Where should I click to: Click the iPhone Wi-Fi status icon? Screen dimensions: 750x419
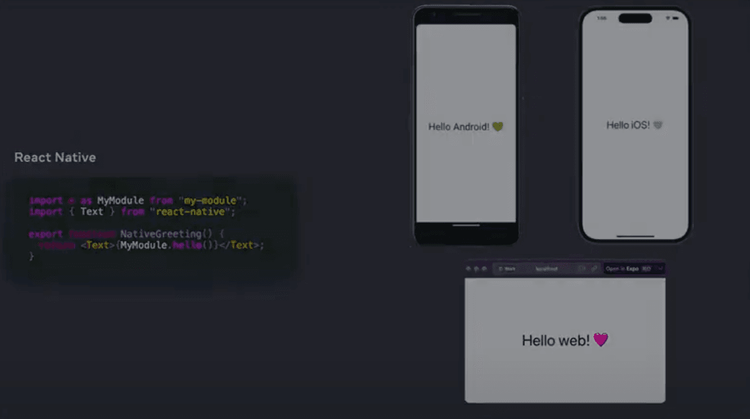[668, 18]
